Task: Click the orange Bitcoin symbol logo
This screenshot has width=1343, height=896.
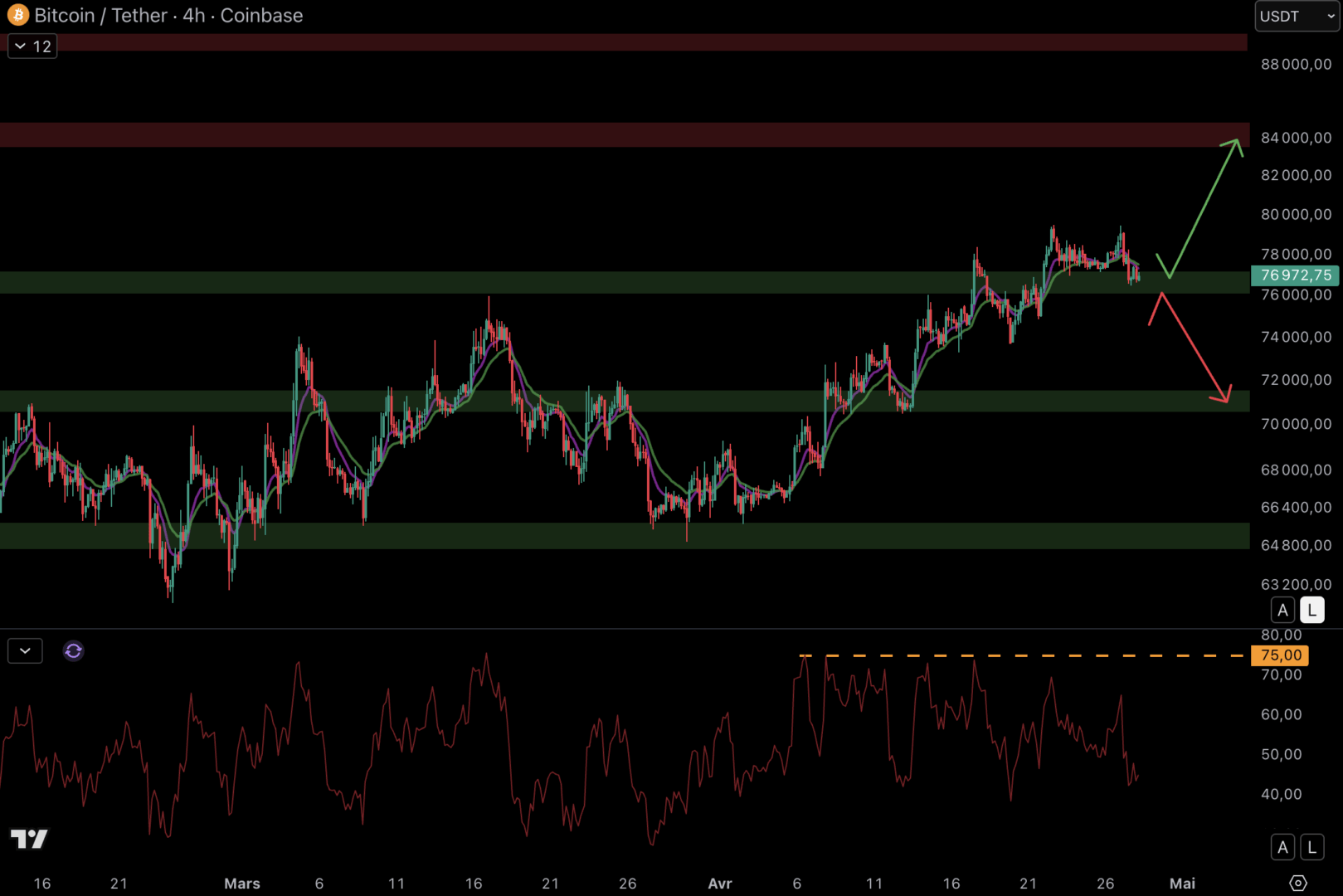Action: click(x=17, y=15)
